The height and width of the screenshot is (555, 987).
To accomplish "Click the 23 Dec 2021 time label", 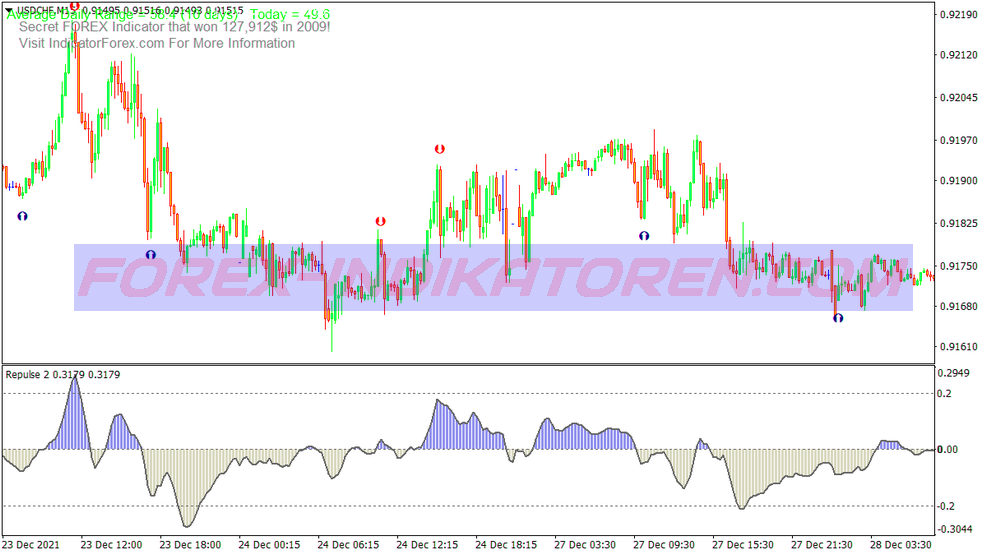I will (x=31, y=545).
